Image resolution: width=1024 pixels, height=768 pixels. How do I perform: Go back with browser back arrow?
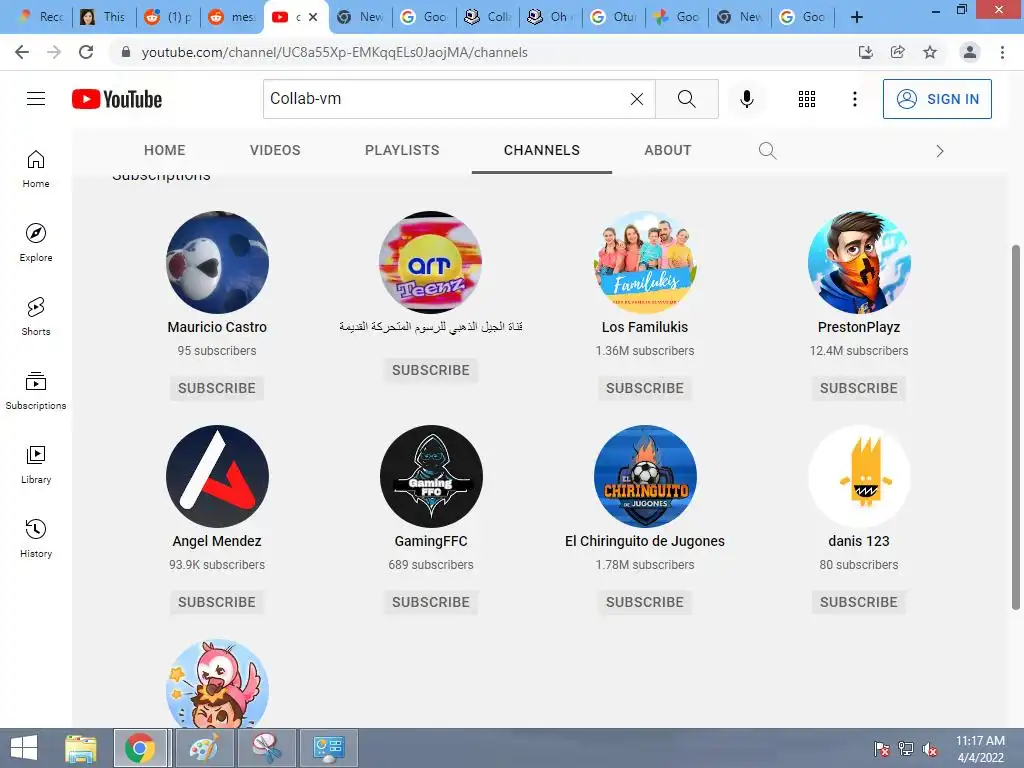tap(22, 52)
